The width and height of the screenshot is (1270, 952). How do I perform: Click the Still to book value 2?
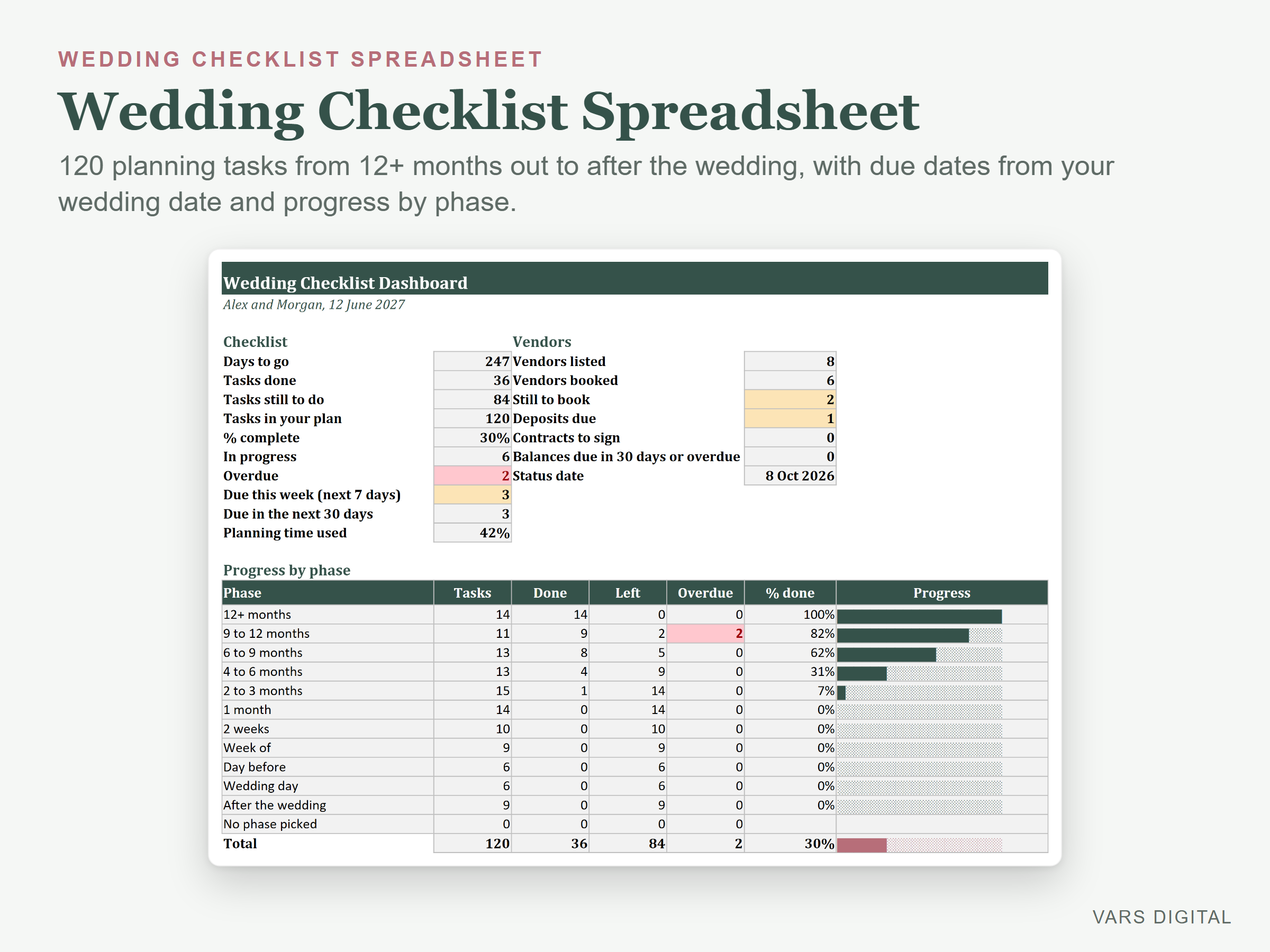point(790,399)
